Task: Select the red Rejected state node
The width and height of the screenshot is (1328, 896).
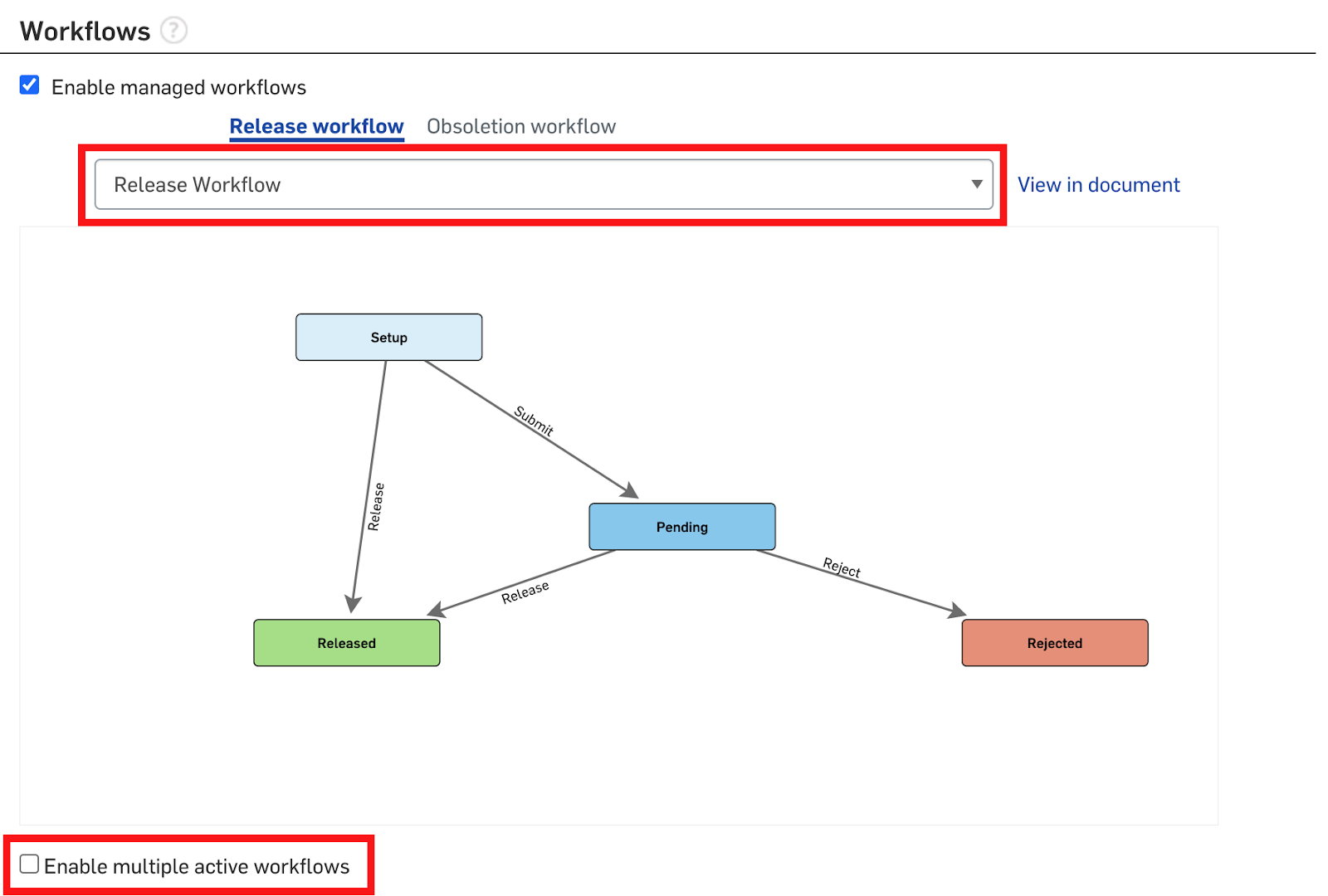Action: [x=1054, y=643]
